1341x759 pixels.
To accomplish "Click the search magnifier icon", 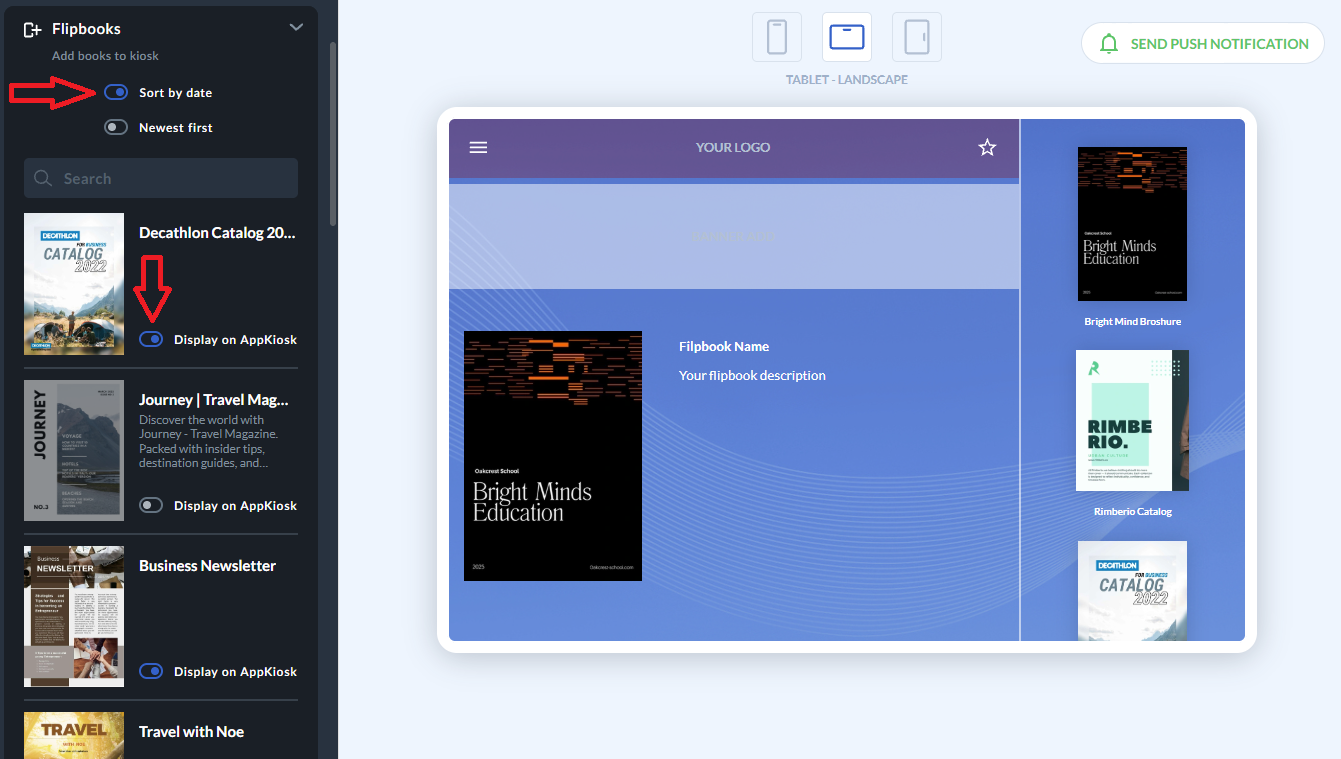I will point(43,178).
